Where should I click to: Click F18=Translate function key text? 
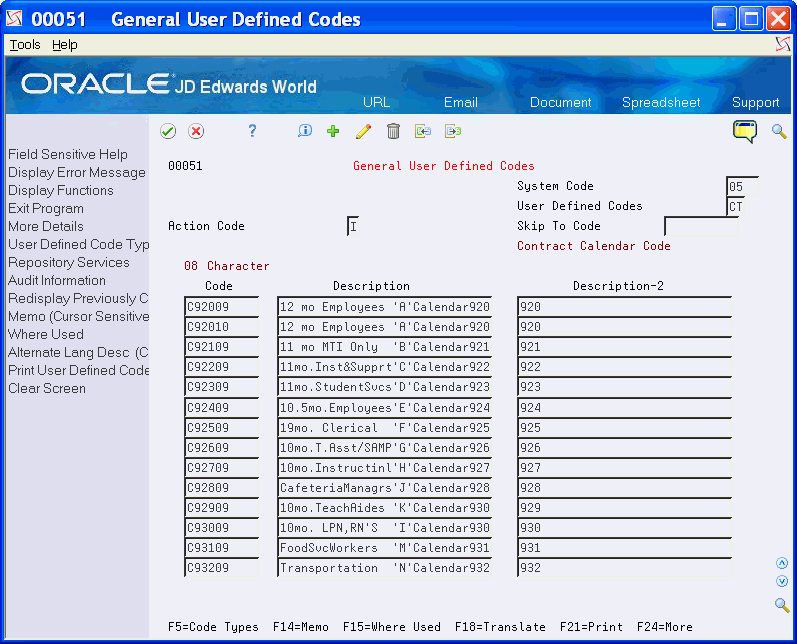(x=500, y=627)
